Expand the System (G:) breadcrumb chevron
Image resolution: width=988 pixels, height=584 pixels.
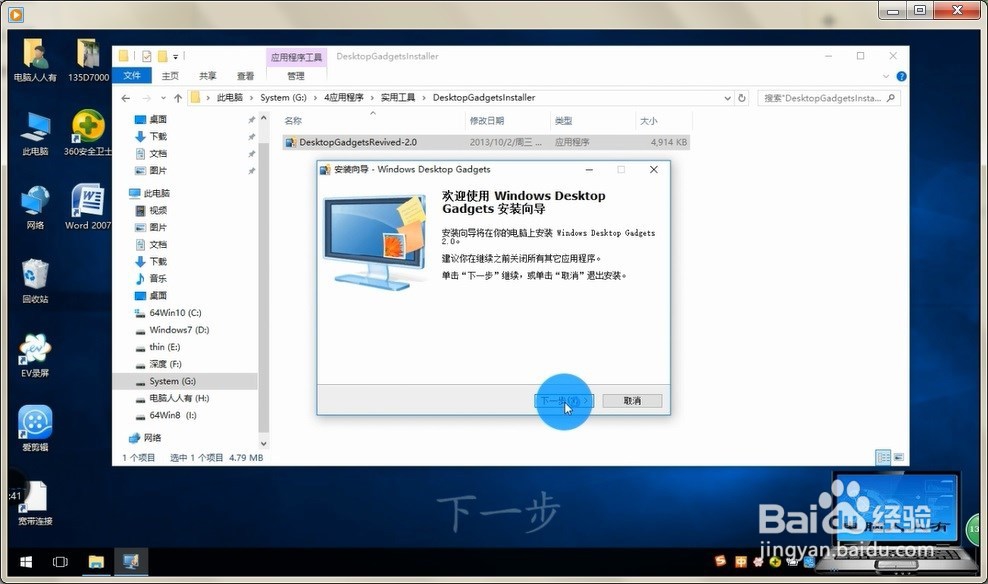pos(314,98)
